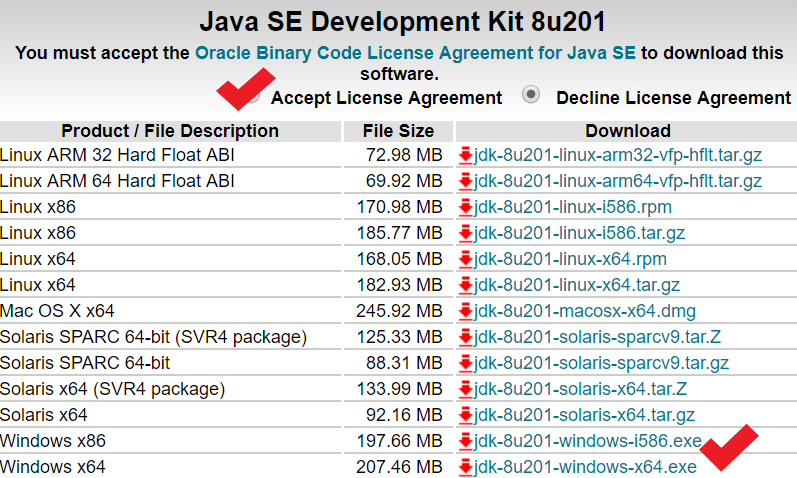Screen dimensions: 797x478
Task: Download the jdk-8u201-solaris-x64.tar.gz link
Action: point(585,414)
